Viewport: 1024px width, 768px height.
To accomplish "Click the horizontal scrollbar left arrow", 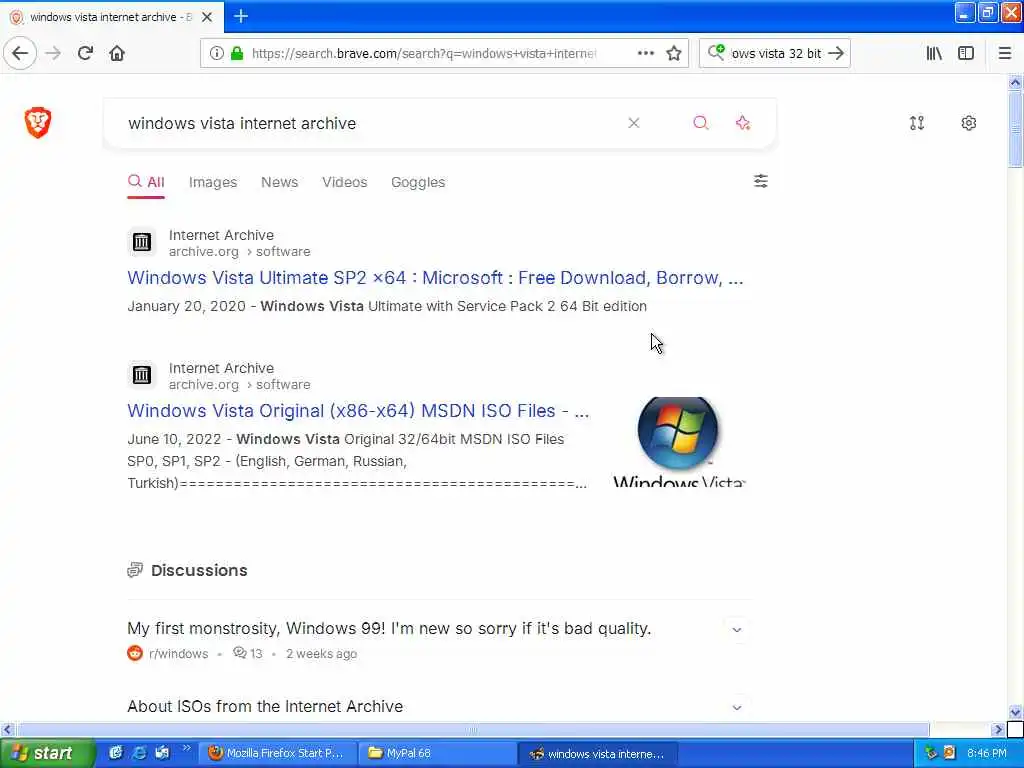I will [7, 729].
